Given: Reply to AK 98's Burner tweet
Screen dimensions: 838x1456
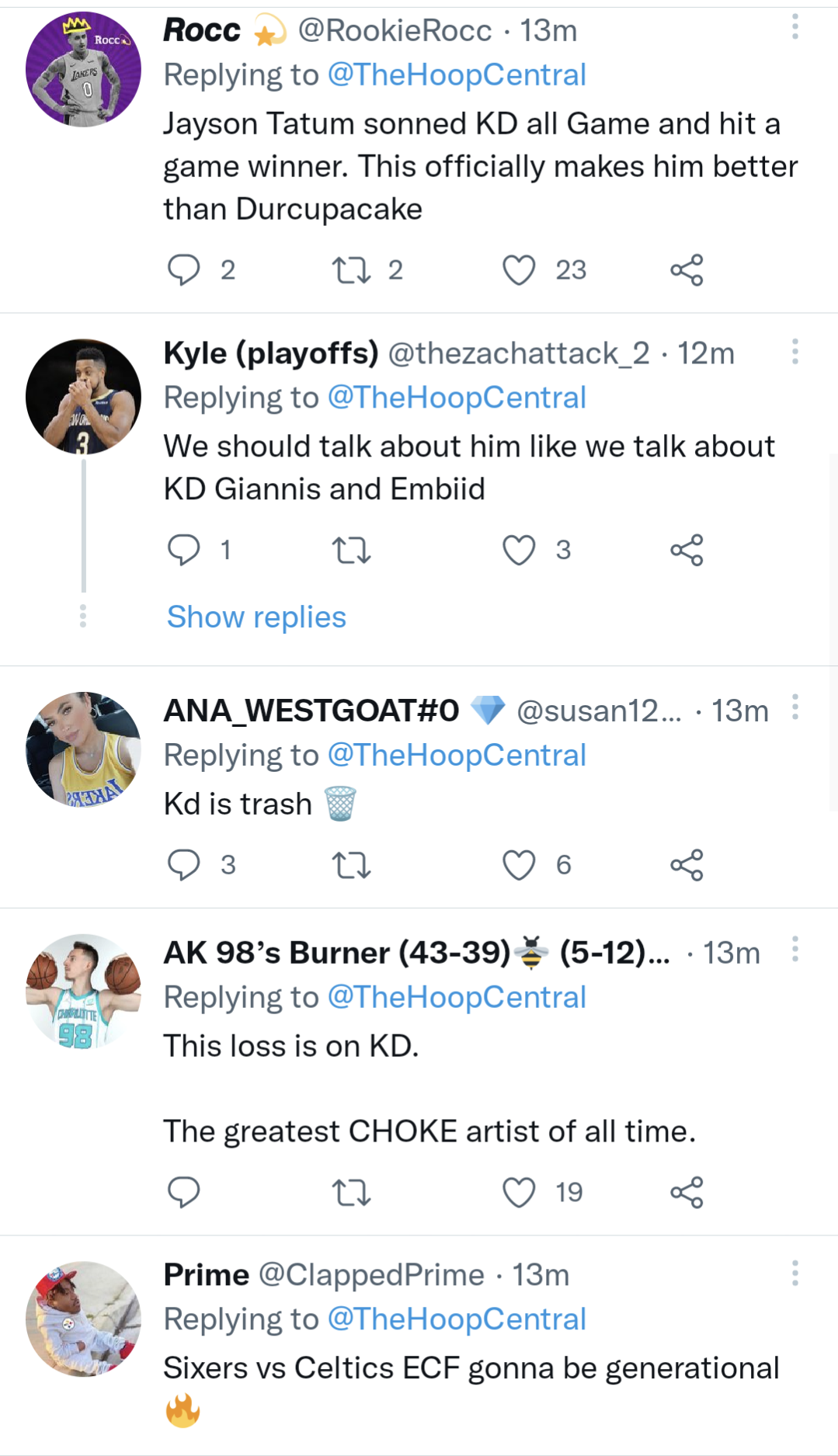Looking at the screenshot, I should [x=184, y=1193].
